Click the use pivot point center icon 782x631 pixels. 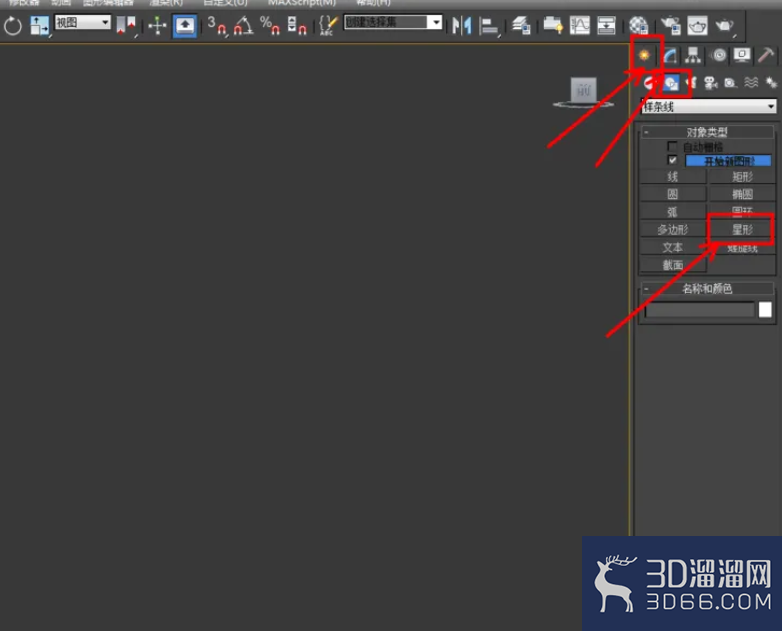(126, 25)
